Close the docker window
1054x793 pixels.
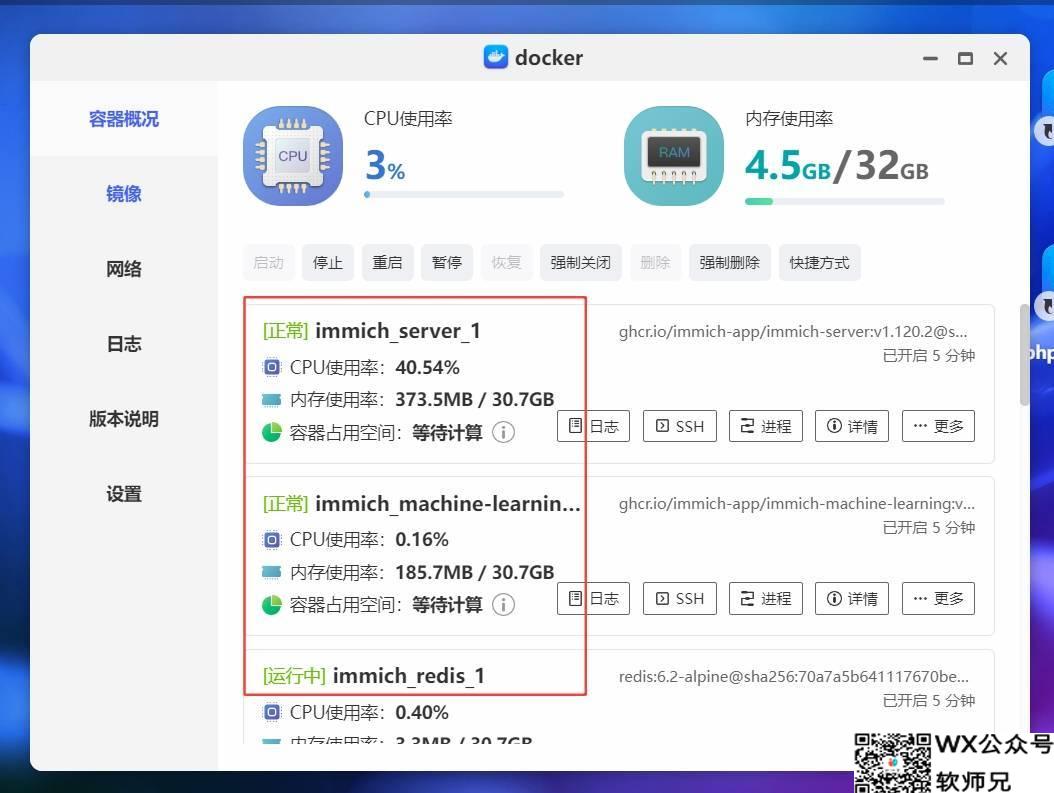(x=1000, y=58)
